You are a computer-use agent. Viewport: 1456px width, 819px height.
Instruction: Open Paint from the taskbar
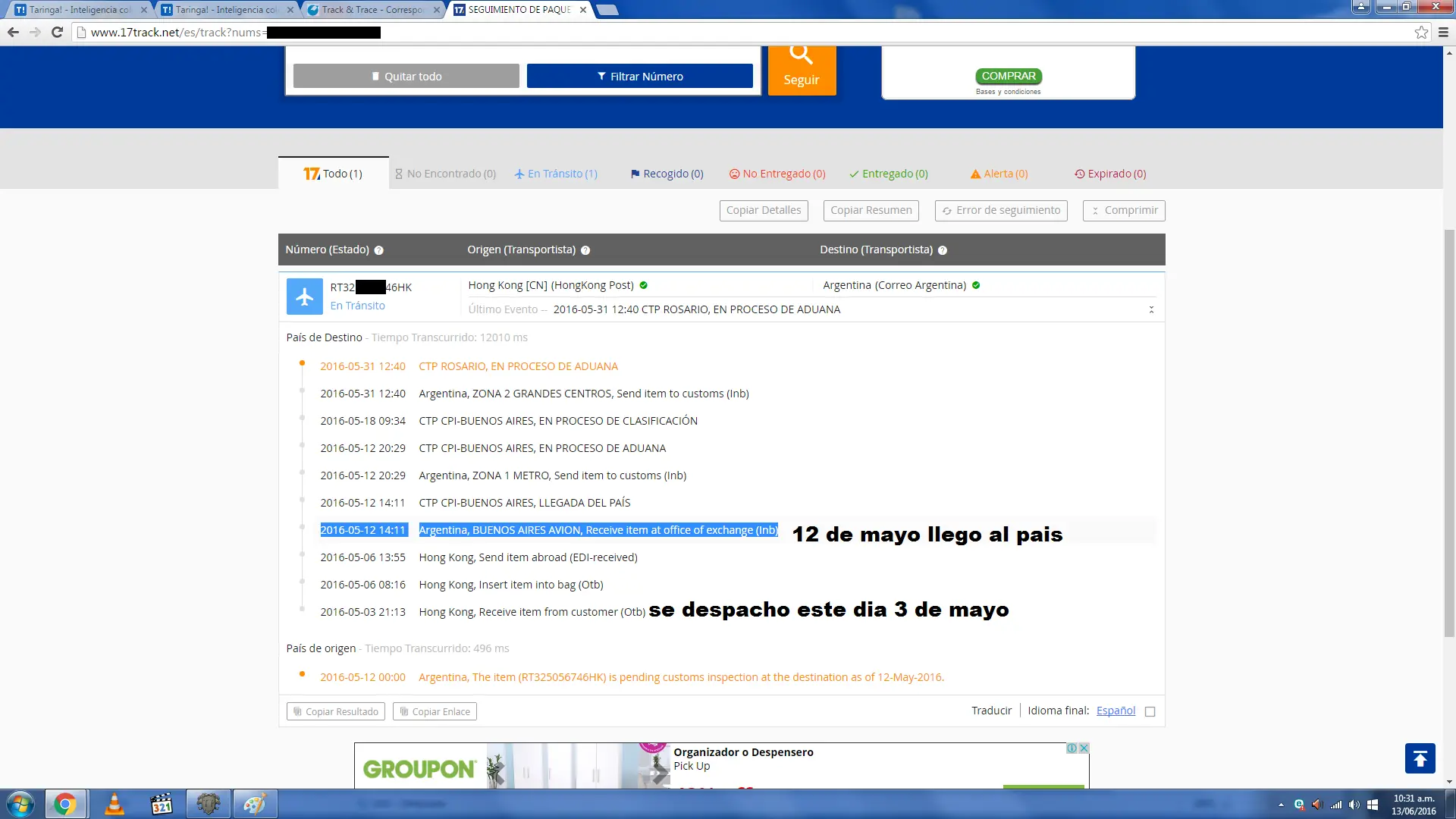[255, 804]
